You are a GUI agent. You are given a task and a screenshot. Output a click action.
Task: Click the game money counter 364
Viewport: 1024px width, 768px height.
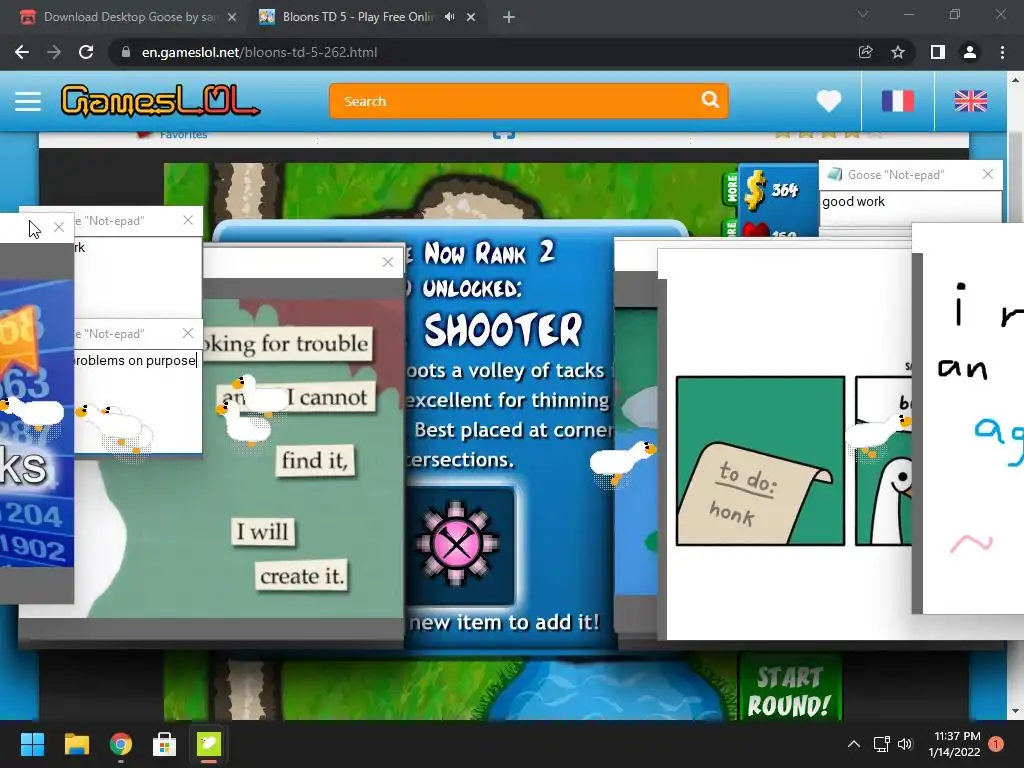pos(784,190)
